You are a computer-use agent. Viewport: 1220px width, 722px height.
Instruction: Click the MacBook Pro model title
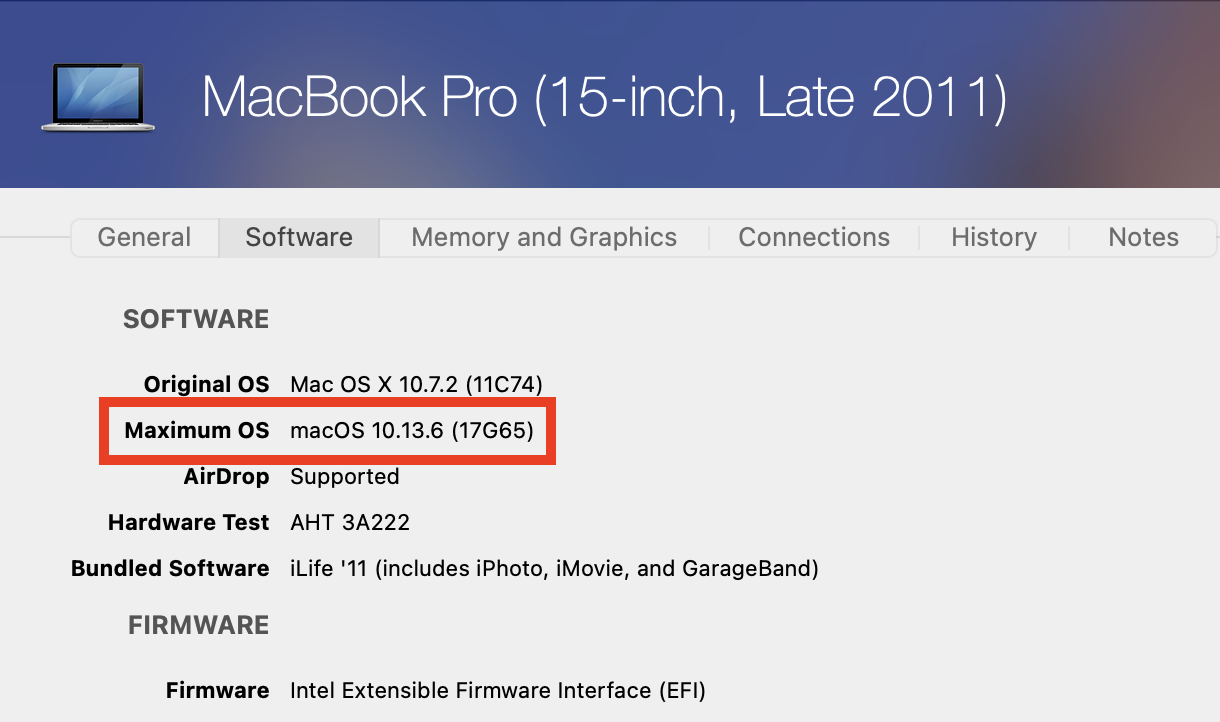604,98
